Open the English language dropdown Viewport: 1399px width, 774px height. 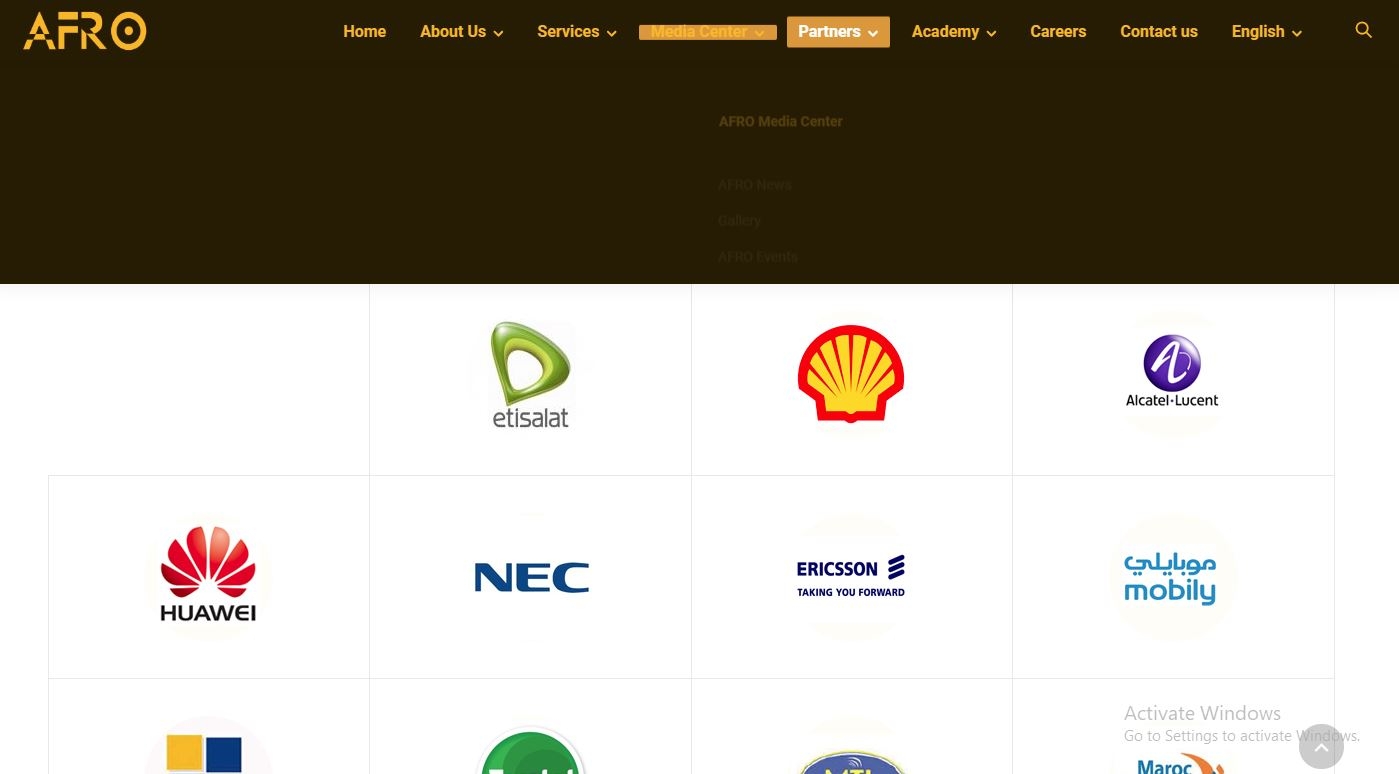click(1266, 32)
